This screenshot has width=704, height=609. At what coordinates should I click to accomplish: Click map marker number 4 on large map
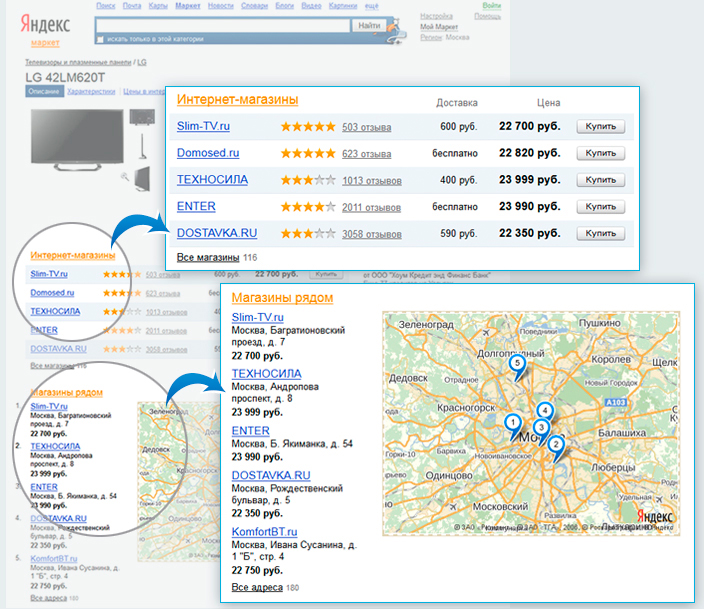[545, 411]
